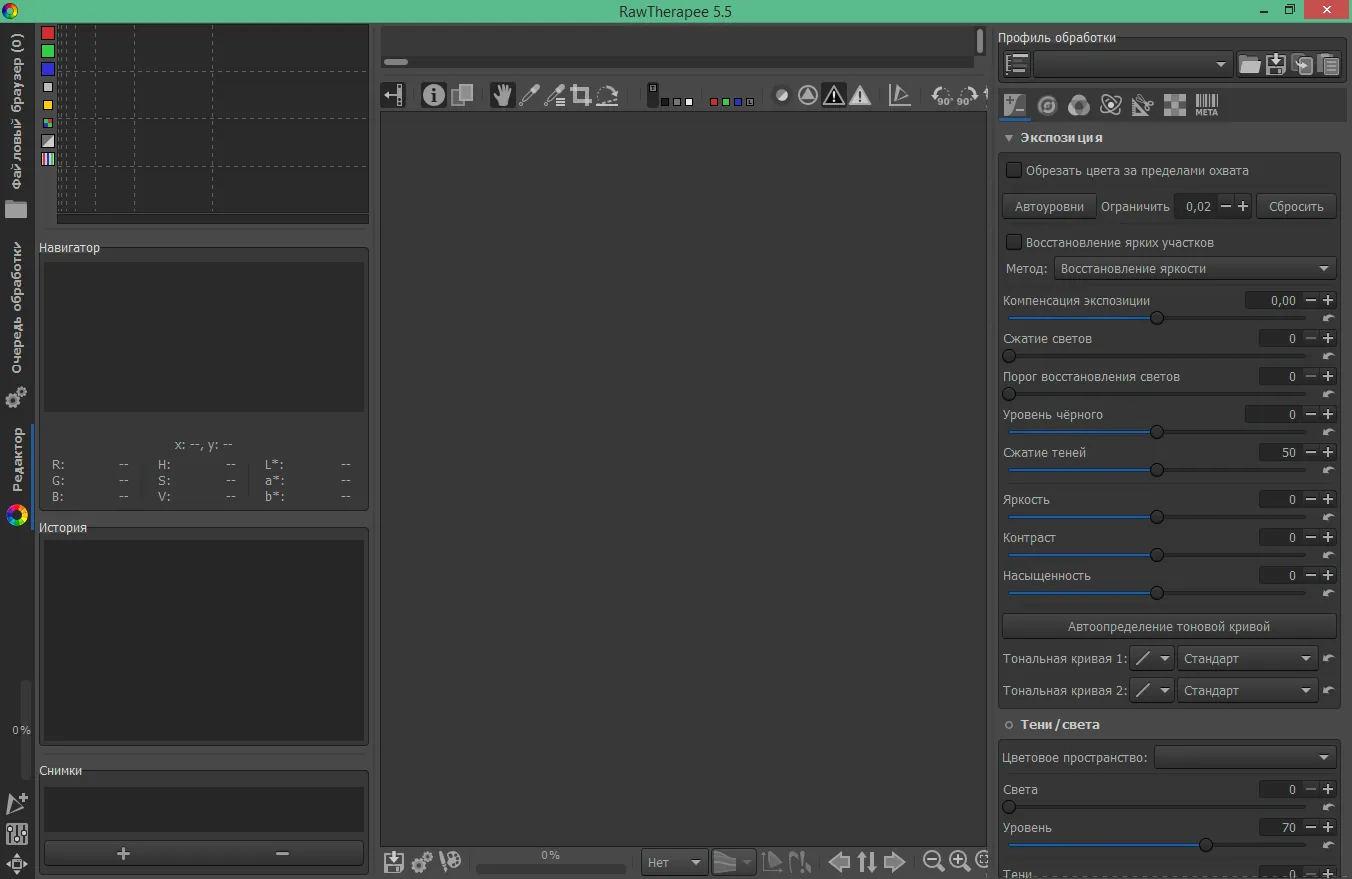Select the Crop tool in toolbar
Viewport: 1352px width, 879px height.
(581, 96)
